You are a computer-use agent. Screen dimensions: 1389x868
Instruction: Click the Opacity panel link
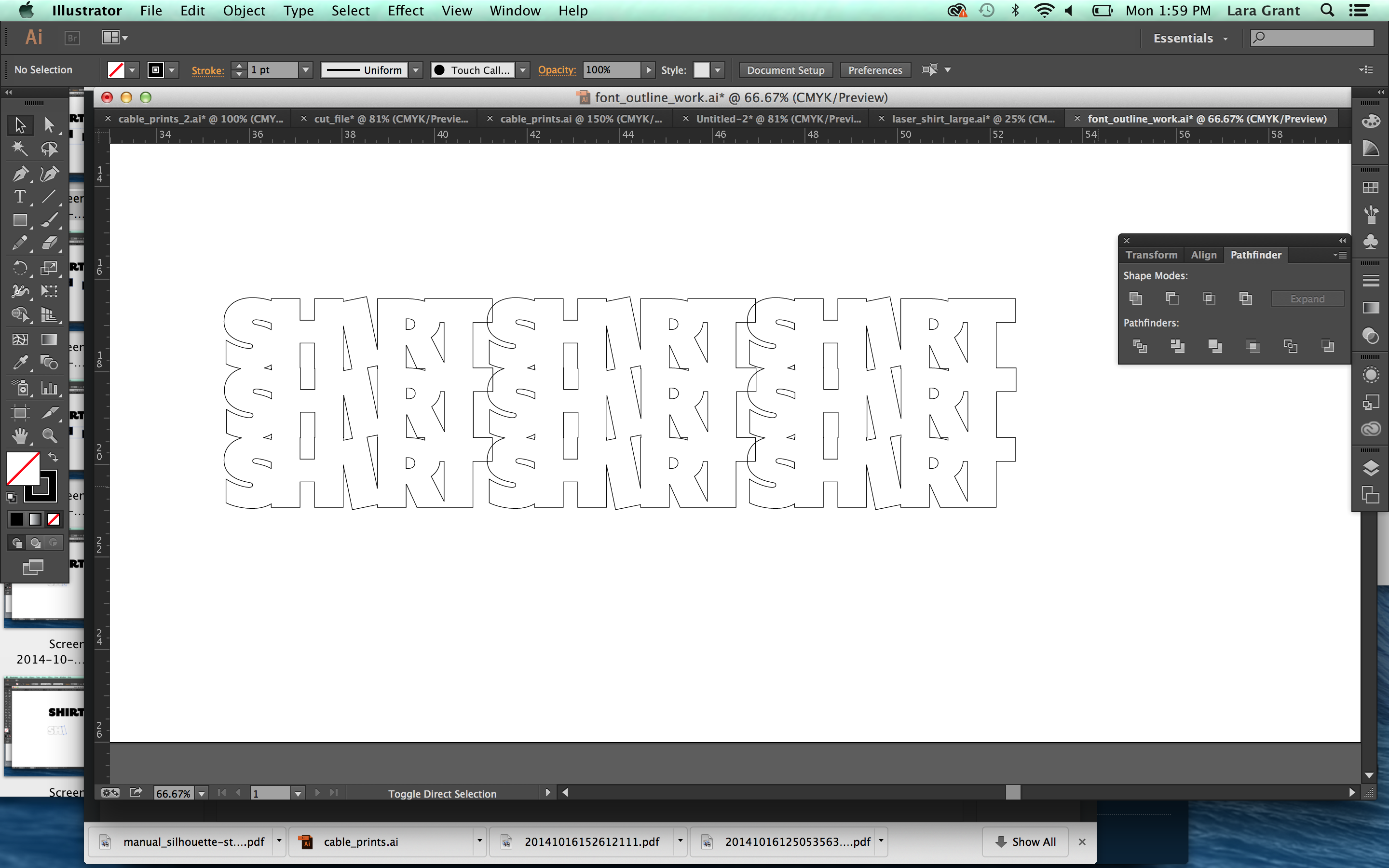click(557, 70)
